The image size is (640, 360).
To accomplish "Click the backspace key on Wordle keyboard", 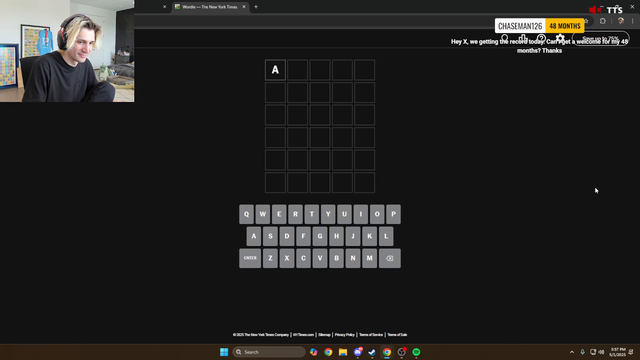I will (x=390, y=258).
